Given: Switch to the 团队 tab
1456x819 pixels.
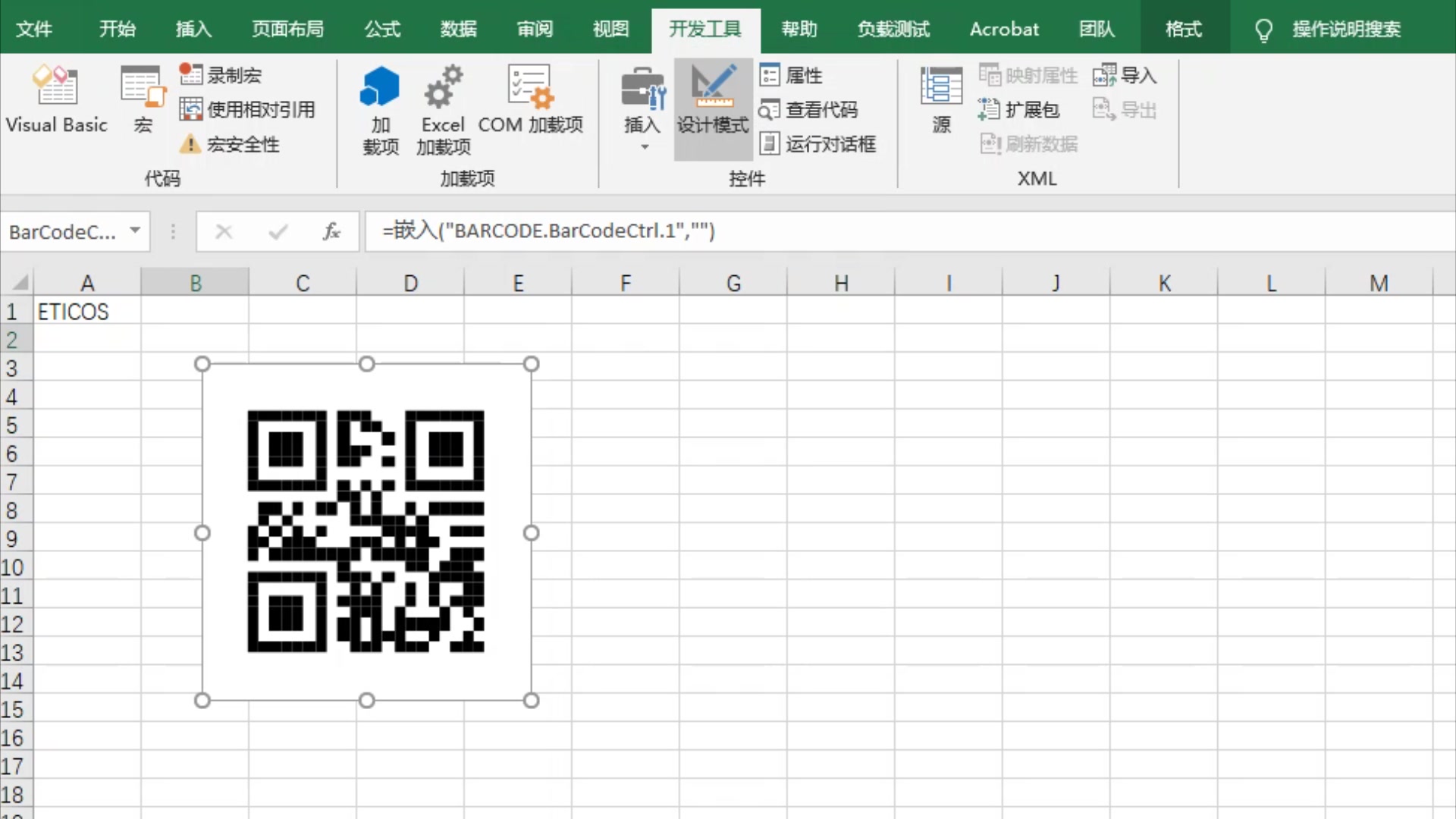Looking at the screenshot, I should pos(1097,29).
